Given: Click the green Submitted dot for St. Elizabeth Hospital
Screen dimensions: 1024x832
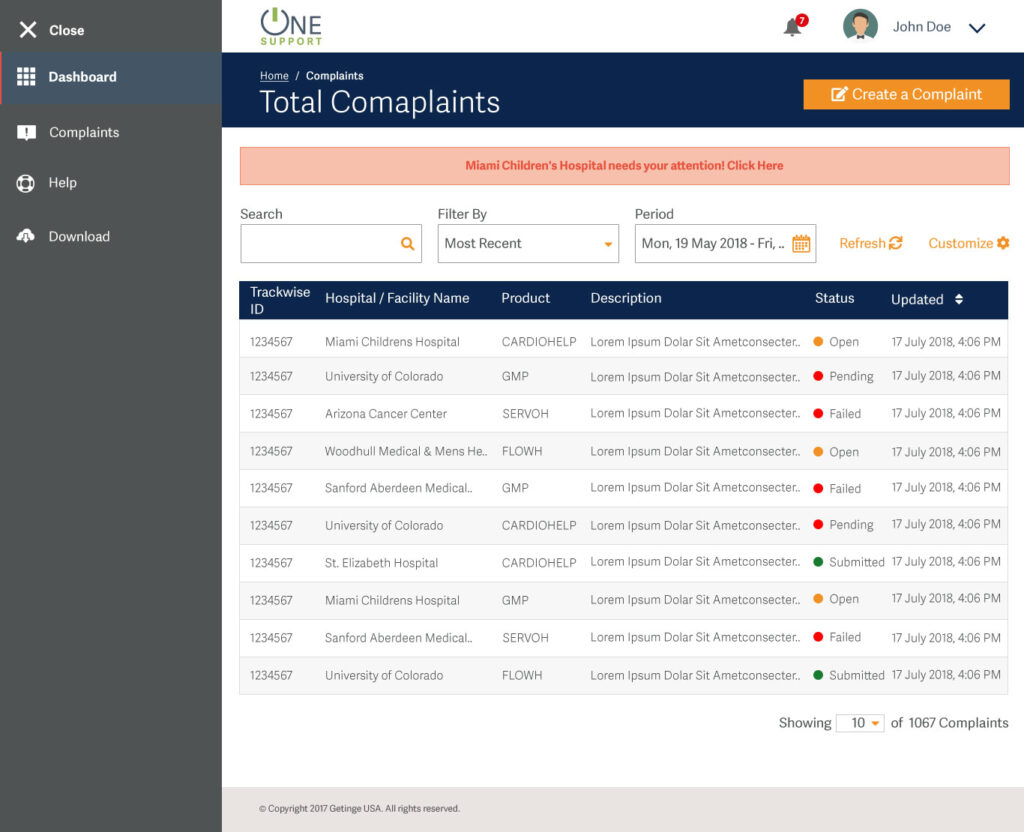Looking at the screenshot, I should point(818,562).
